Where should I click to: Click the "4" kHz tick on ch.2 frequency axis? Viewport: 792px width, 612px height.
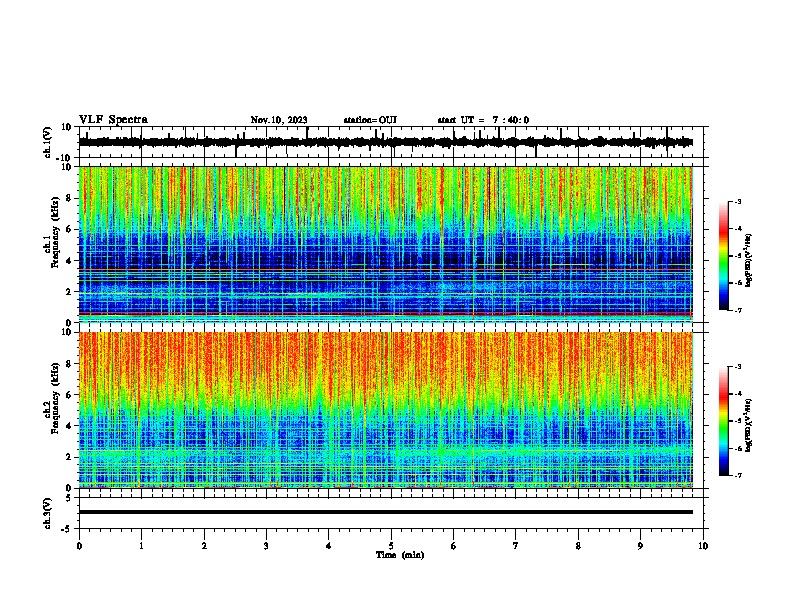(69, 426)
